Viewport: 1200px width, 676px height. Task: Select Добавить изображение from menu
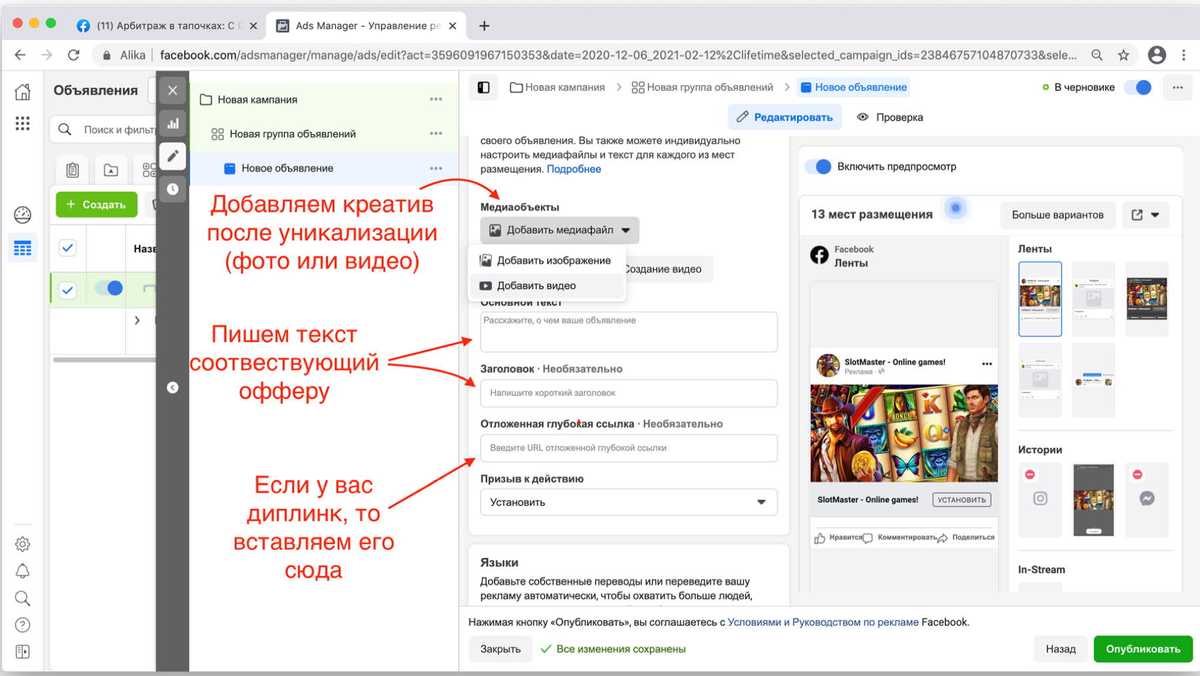pyautogui.click(x=547, y=260)
